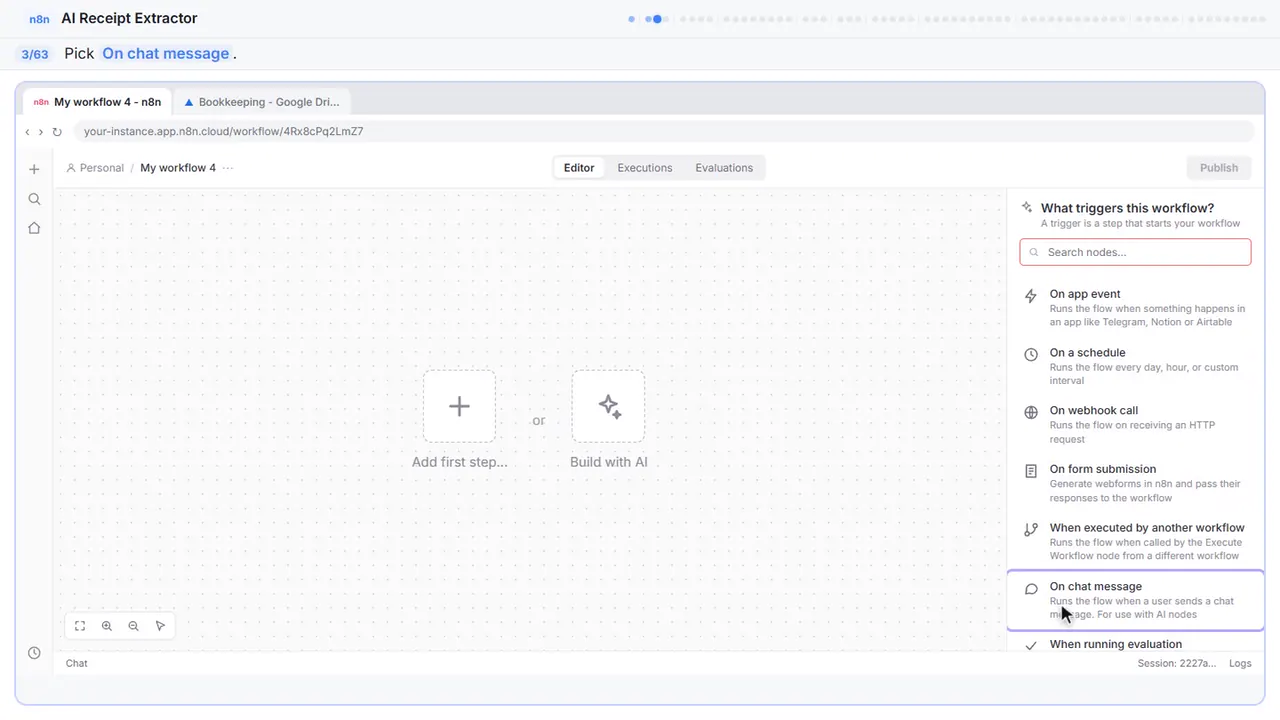This screenshot has height=720, width=1280.
Task: Open search from the left sidebar
Action: 34,199
